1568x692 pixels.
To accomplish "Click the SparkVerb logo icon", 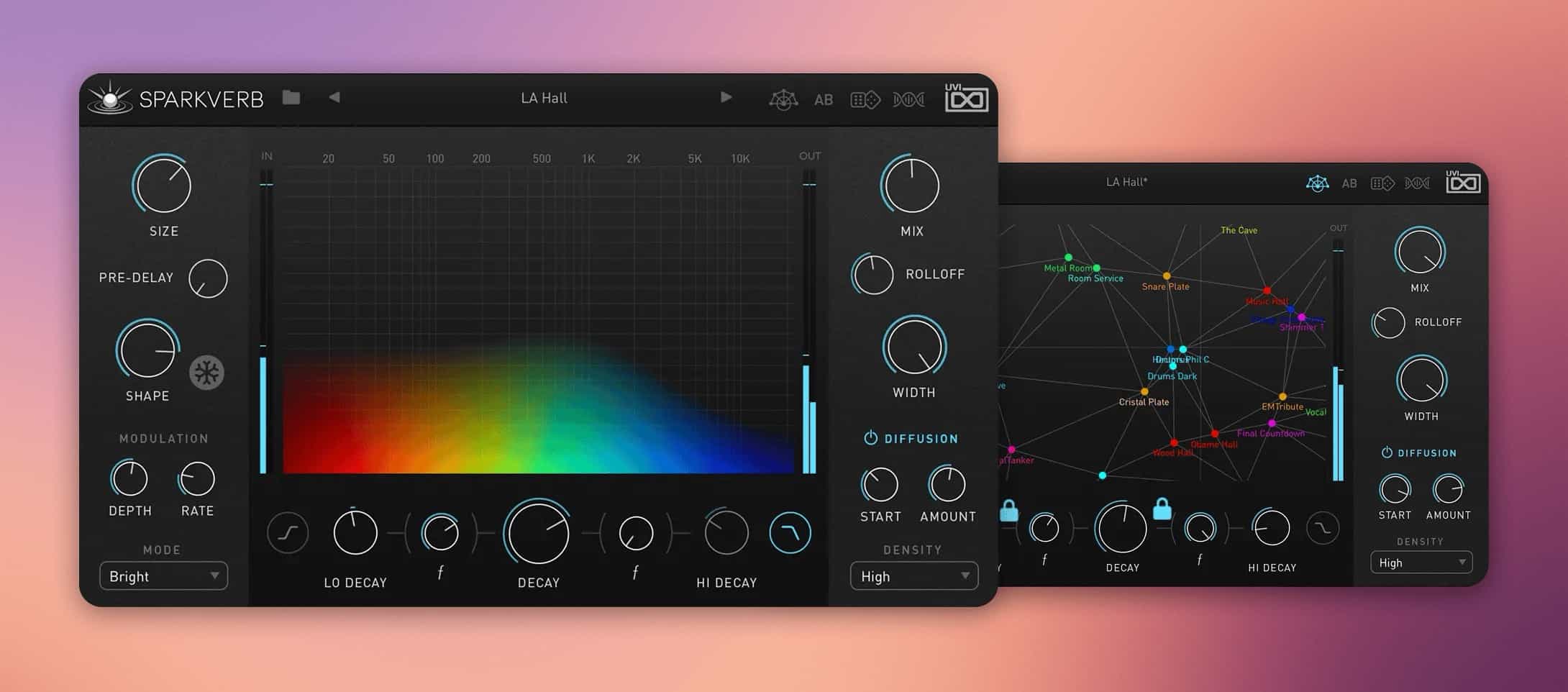I will [110, 98].
